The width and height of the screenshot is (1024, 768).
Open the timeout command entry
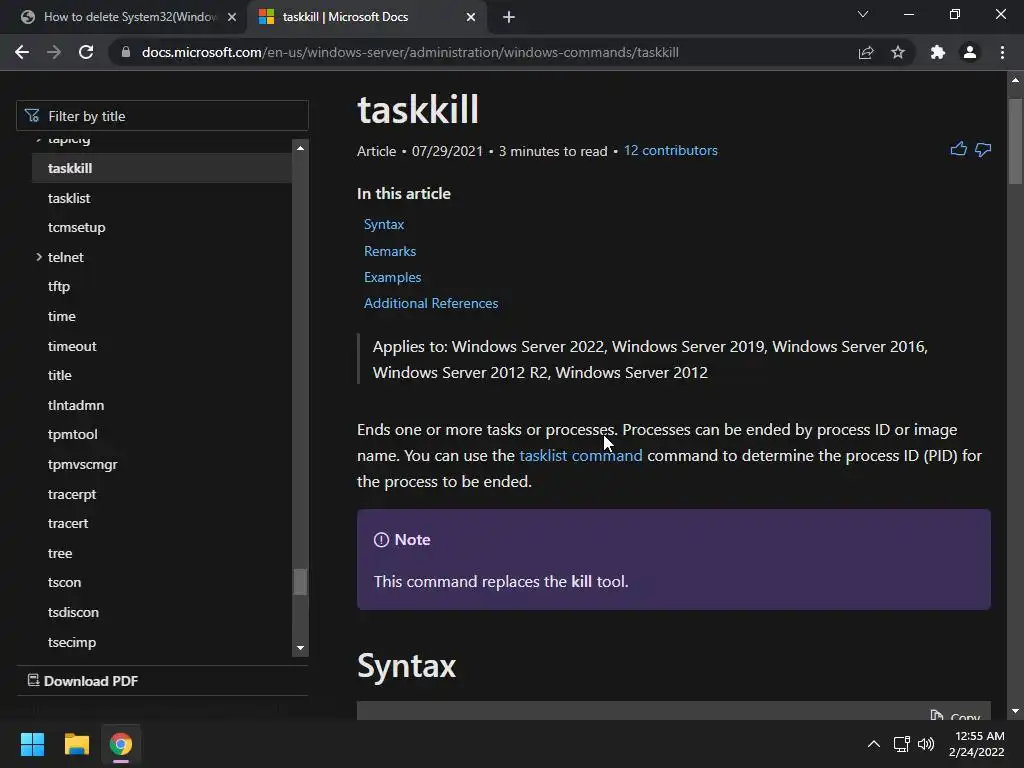tap(72, 345)
